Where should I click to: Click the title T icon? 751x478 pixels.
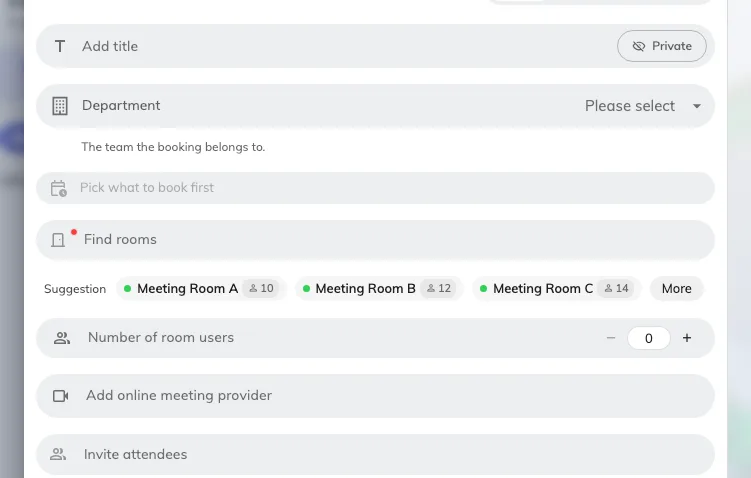click(60, 46)
